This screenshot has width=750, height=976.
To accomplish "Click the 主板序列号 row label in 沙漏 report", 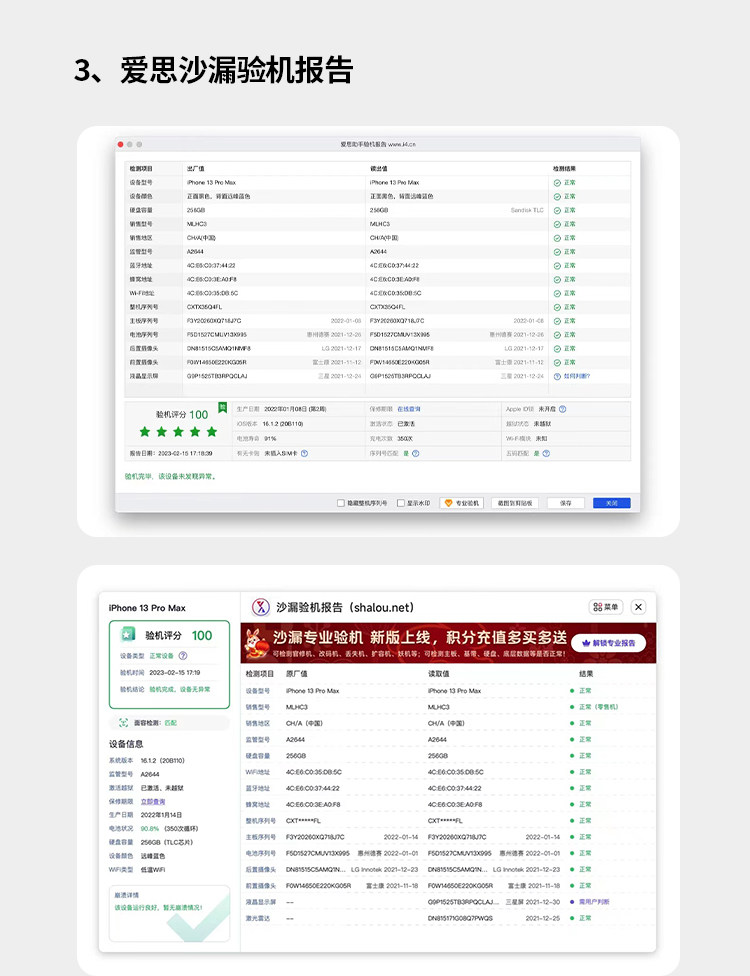I will [261, 837].
